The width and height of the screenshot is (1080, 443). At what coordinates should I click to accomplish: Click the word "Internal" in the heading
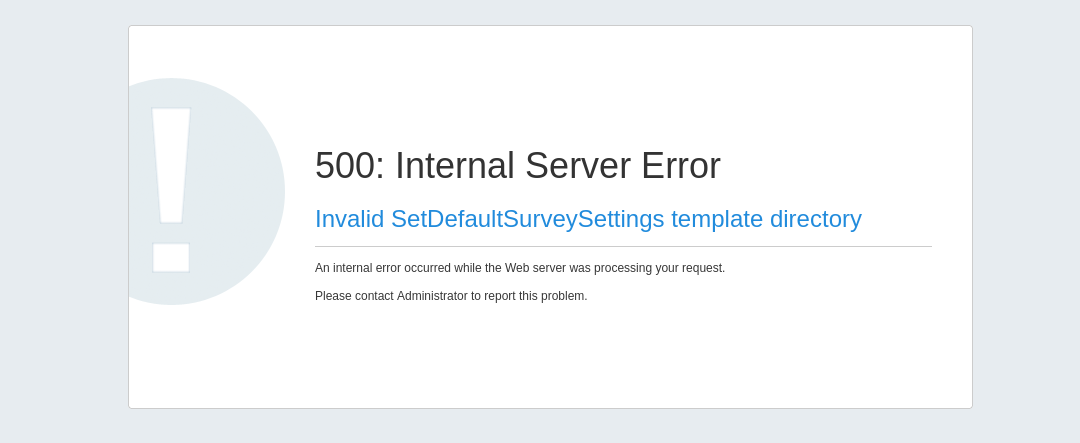click(454, 166)
